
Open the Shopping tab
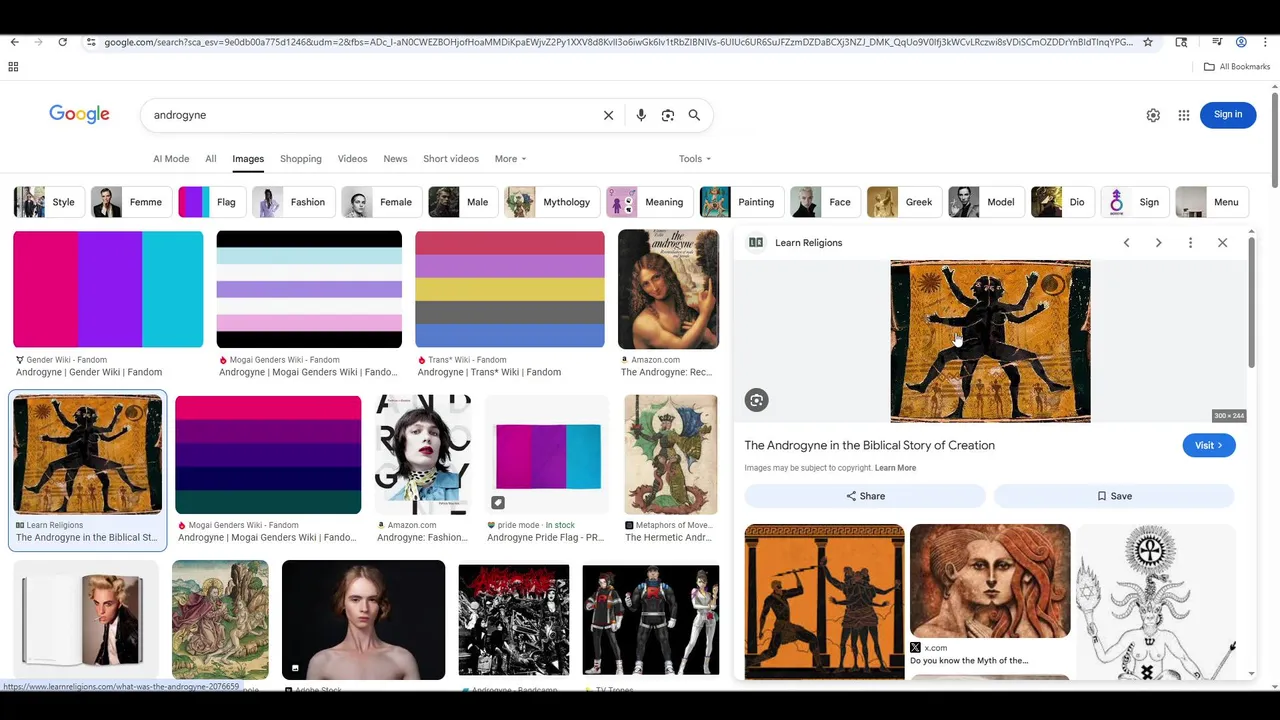pos(301,159)
